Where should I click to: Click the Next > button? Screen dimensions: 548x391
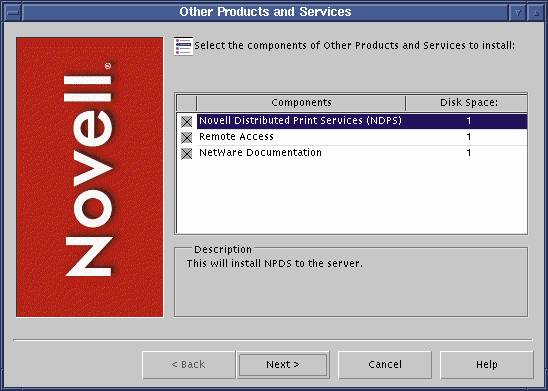coord(283,365)
